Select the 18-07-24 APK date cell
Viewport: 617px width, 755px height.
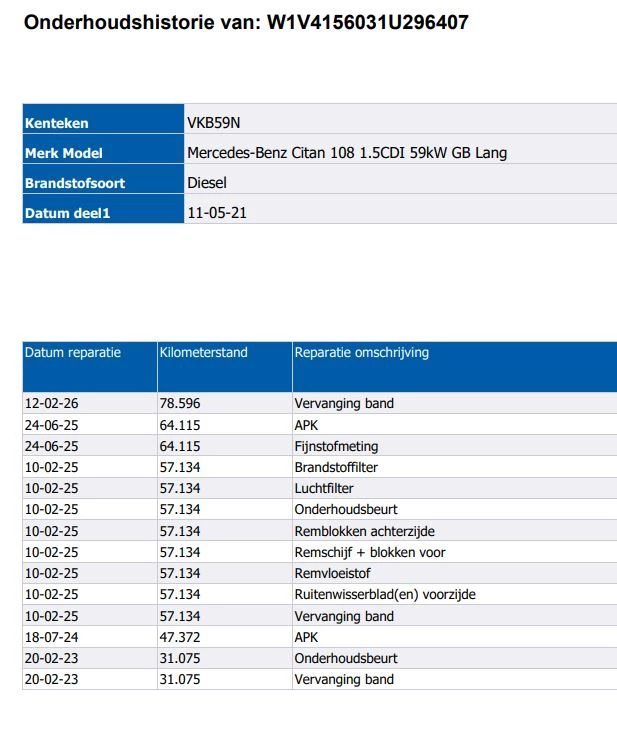(90, 637)
